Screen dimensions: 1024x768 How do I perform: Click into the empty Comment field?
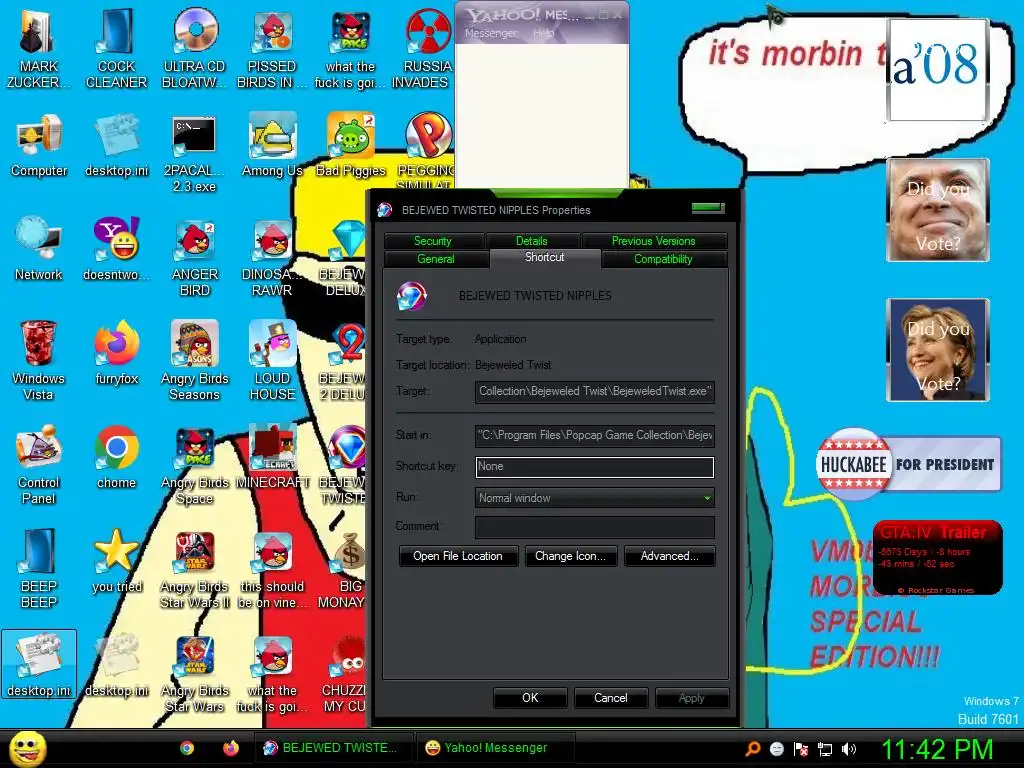point(595,527)
